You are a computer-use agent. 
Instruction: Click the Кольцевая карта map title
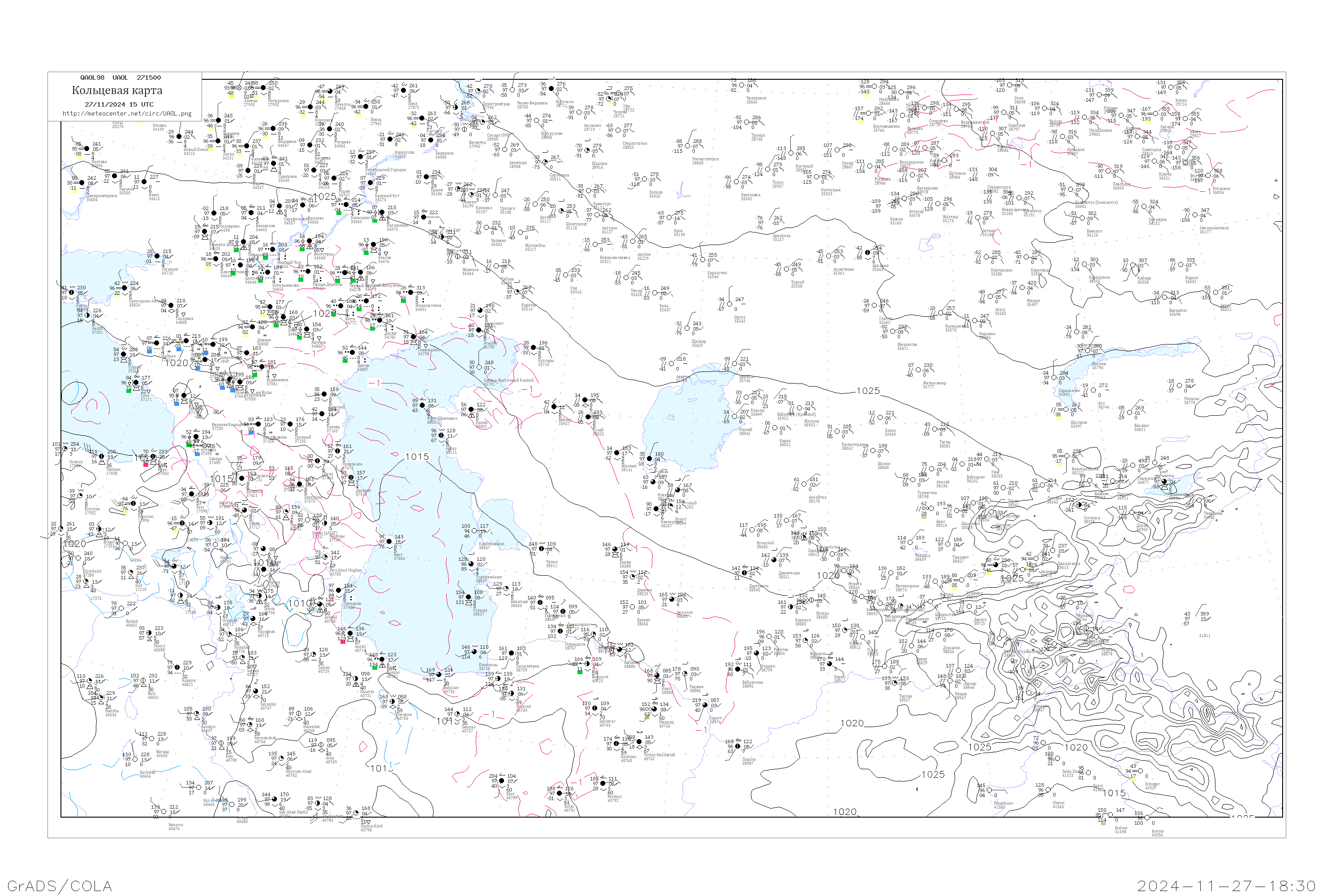[x=117, y=90]
